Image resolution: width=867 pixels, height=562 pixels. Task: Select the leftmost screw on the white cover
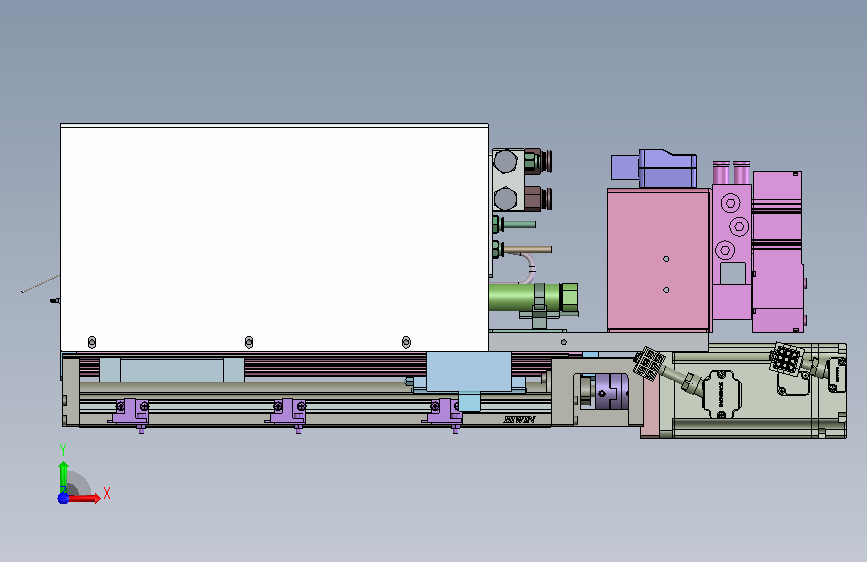[x=92, y=342]
